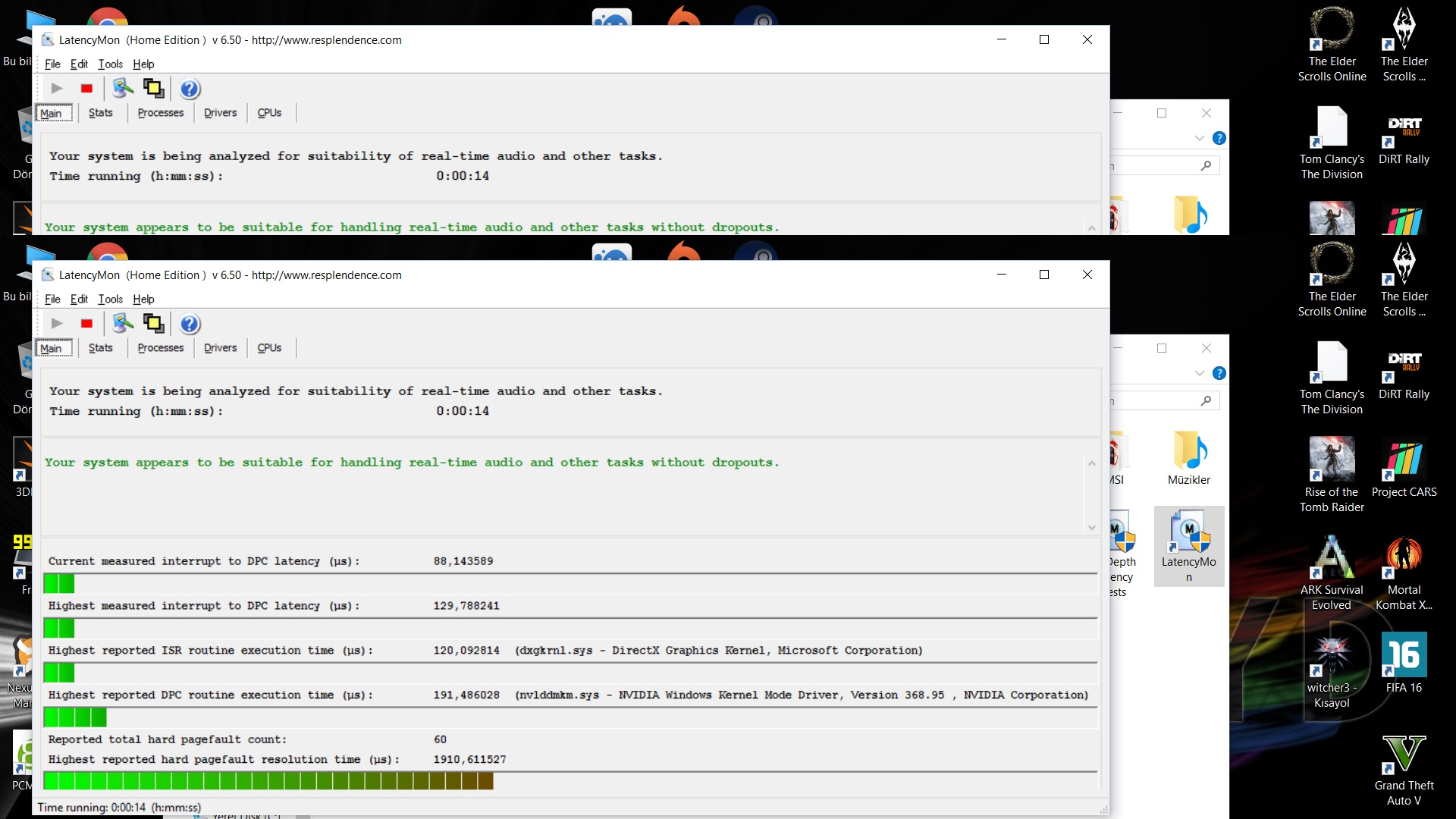This screenshot has height=819, width=1456.
Task: Open the Tools menu in the upper LatencyMon window
Action: [x=110, y=64]
